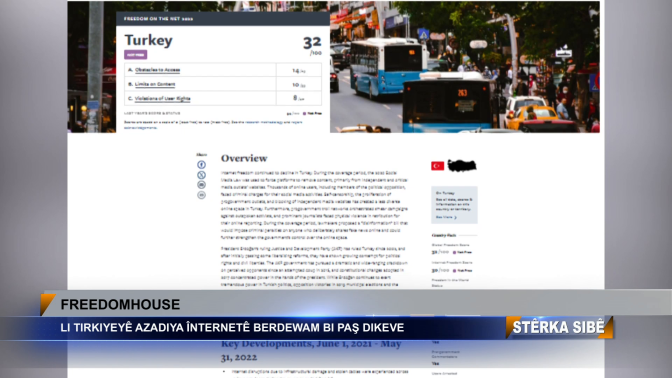Click the Turkish flag icon
This screenshot has width=672, height=378.
tap(438, 166)
